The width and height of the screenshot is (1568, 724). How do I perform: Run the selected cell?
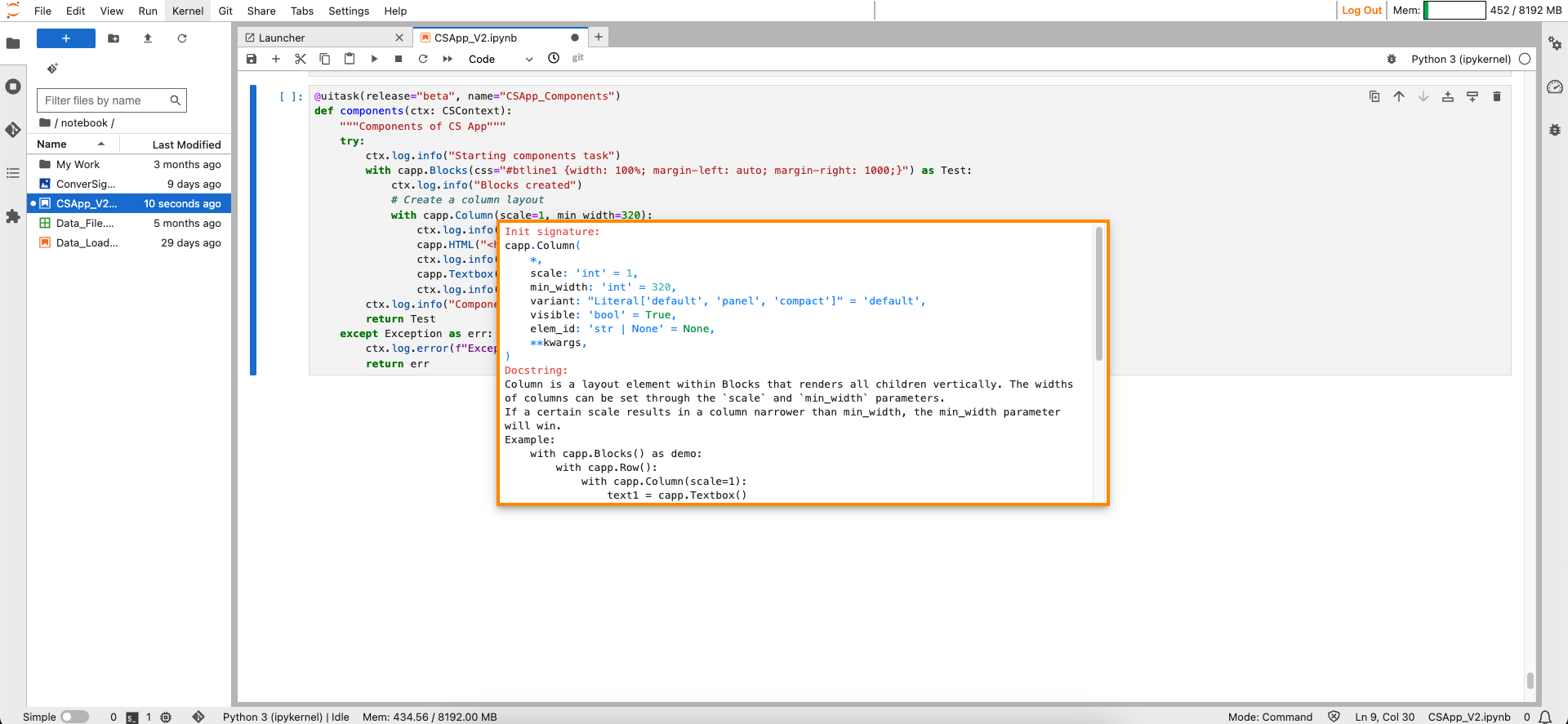click(374, 59)
